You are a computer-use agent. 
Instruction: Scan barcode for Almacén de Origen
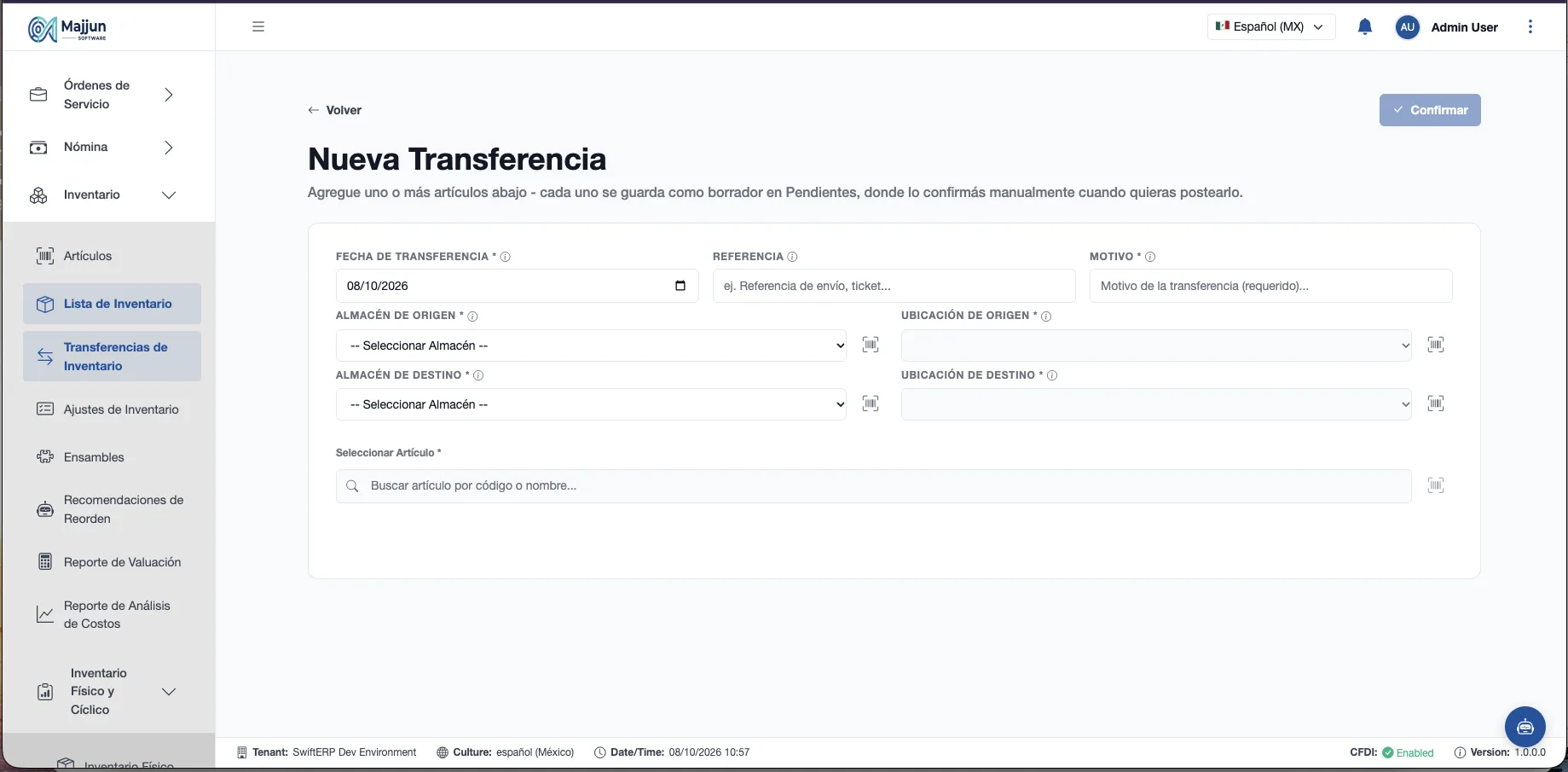871,345
